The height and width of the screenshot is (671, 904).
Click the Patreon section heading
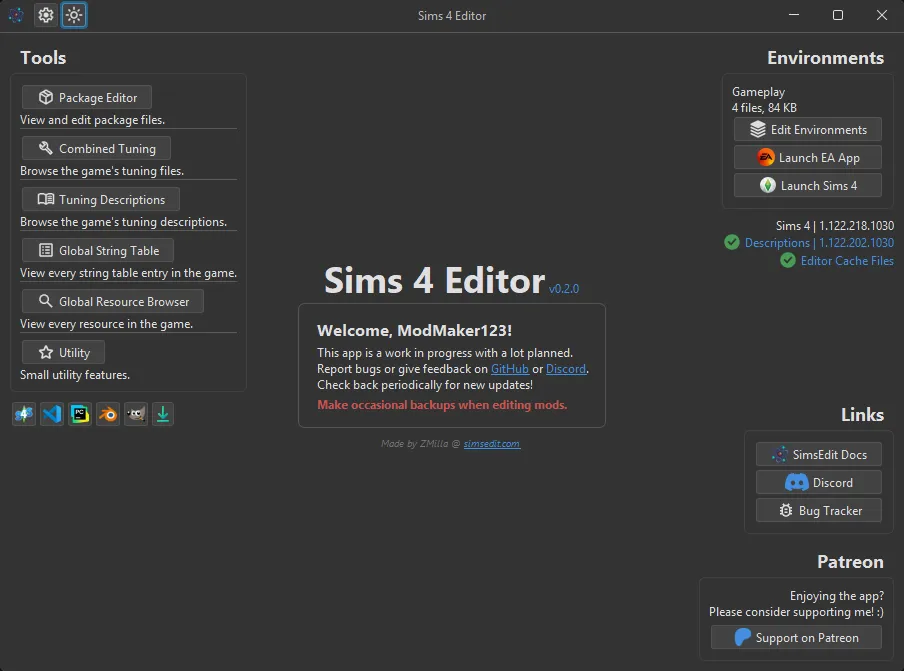[x=850, y=561]
